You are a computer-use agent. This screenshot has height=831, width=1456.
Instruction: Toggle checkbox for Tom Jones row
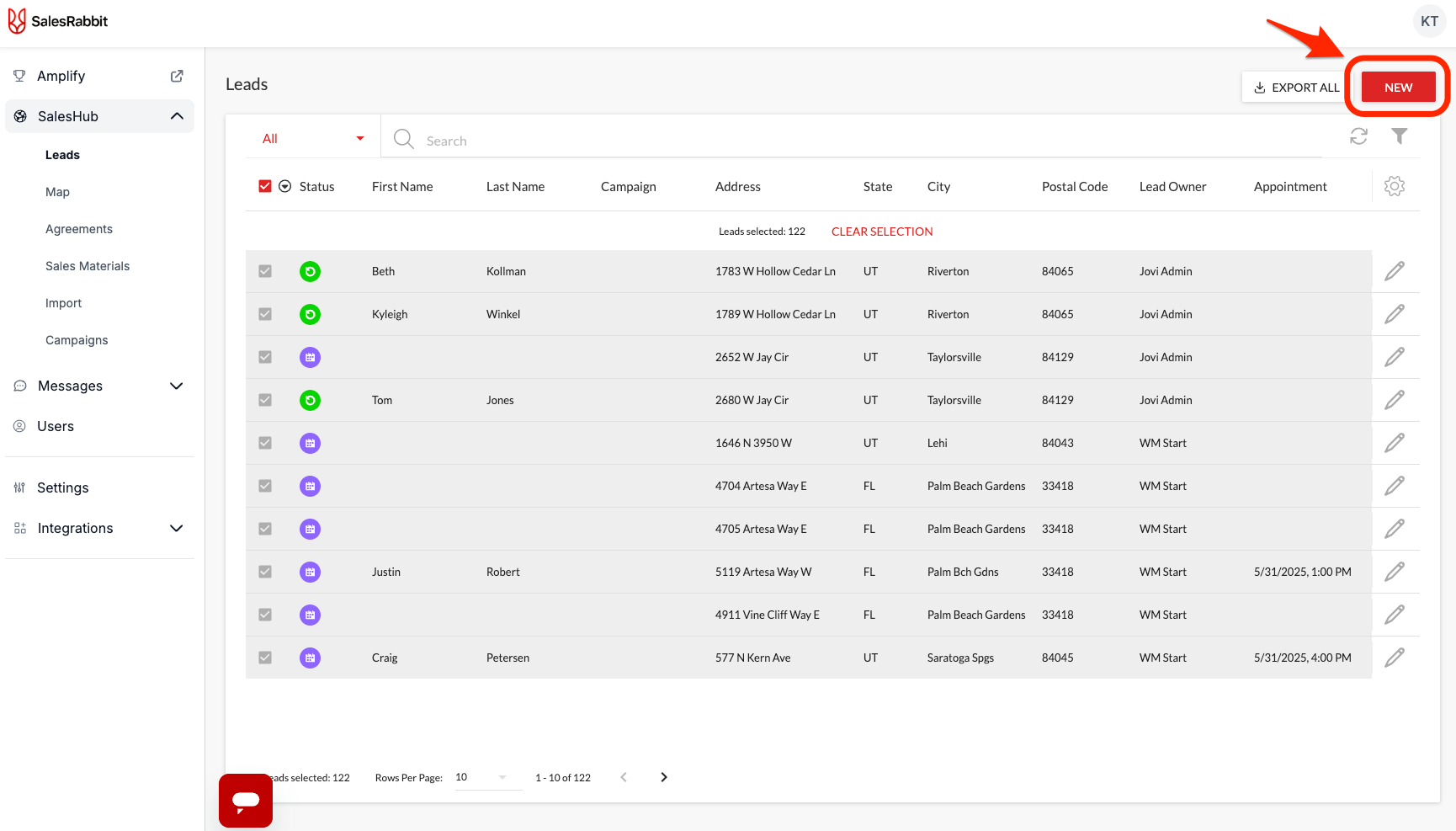(265, 400)
